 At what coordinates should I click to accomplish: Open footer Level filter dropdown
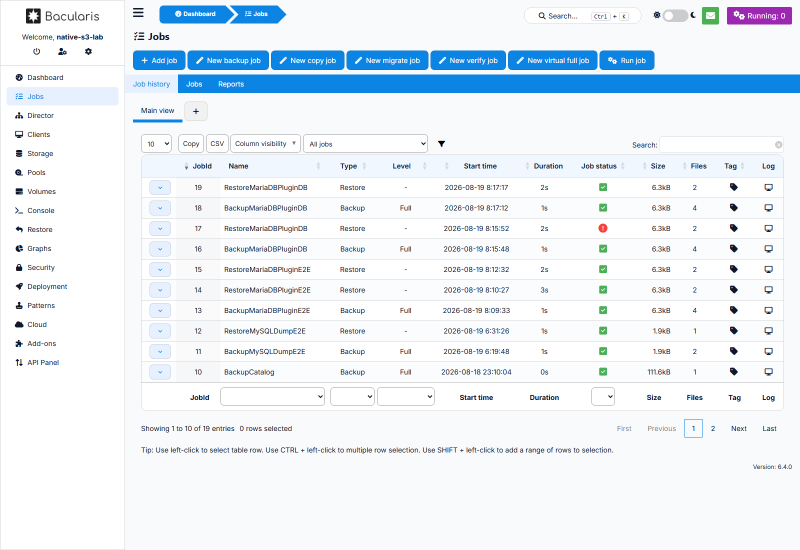tap(406, 396)
